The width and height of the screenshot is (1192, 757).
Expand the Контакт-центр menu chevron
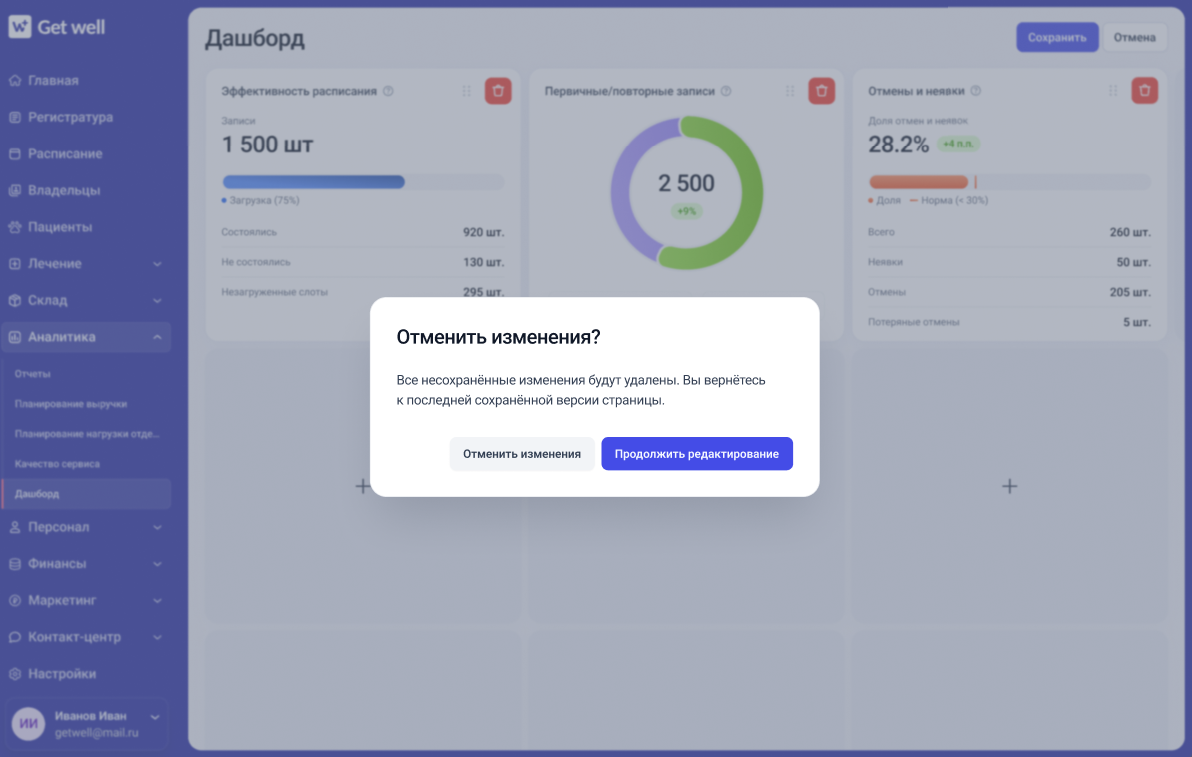[157, 637]
